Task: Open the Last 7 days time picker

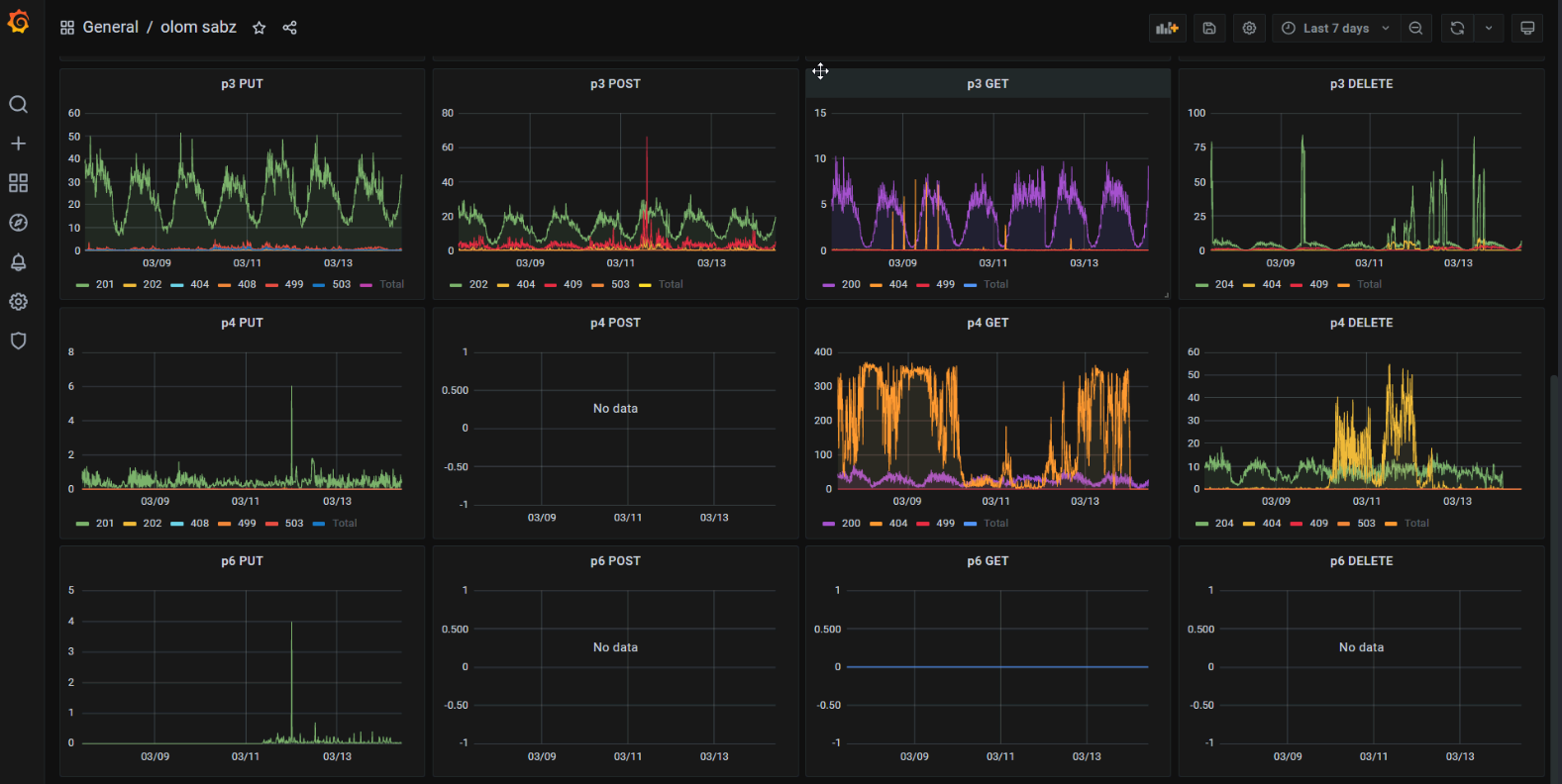Action: coord(1334,29)
